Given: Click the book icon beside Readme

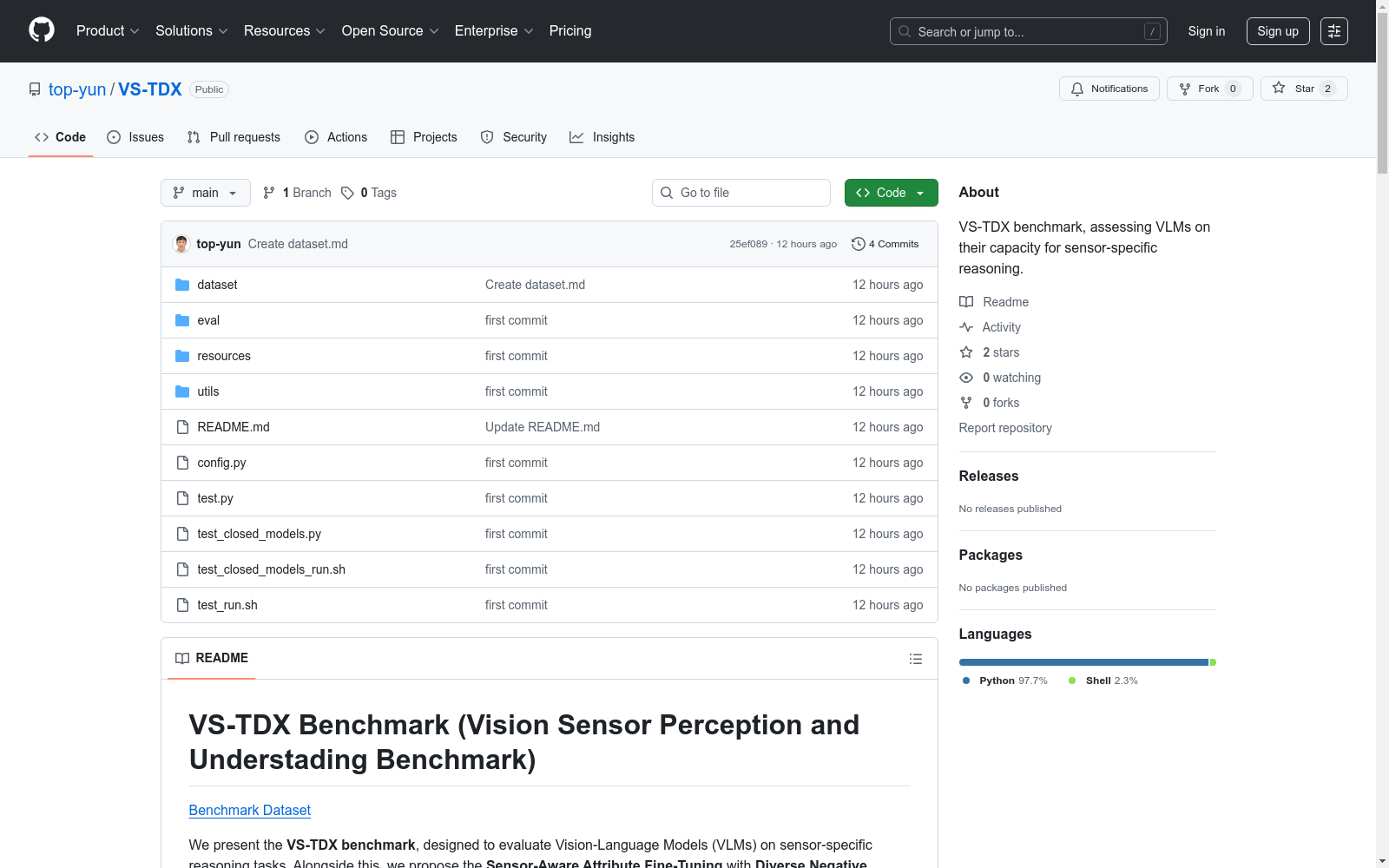Looking at the screenshot, I should pos(966,302).
